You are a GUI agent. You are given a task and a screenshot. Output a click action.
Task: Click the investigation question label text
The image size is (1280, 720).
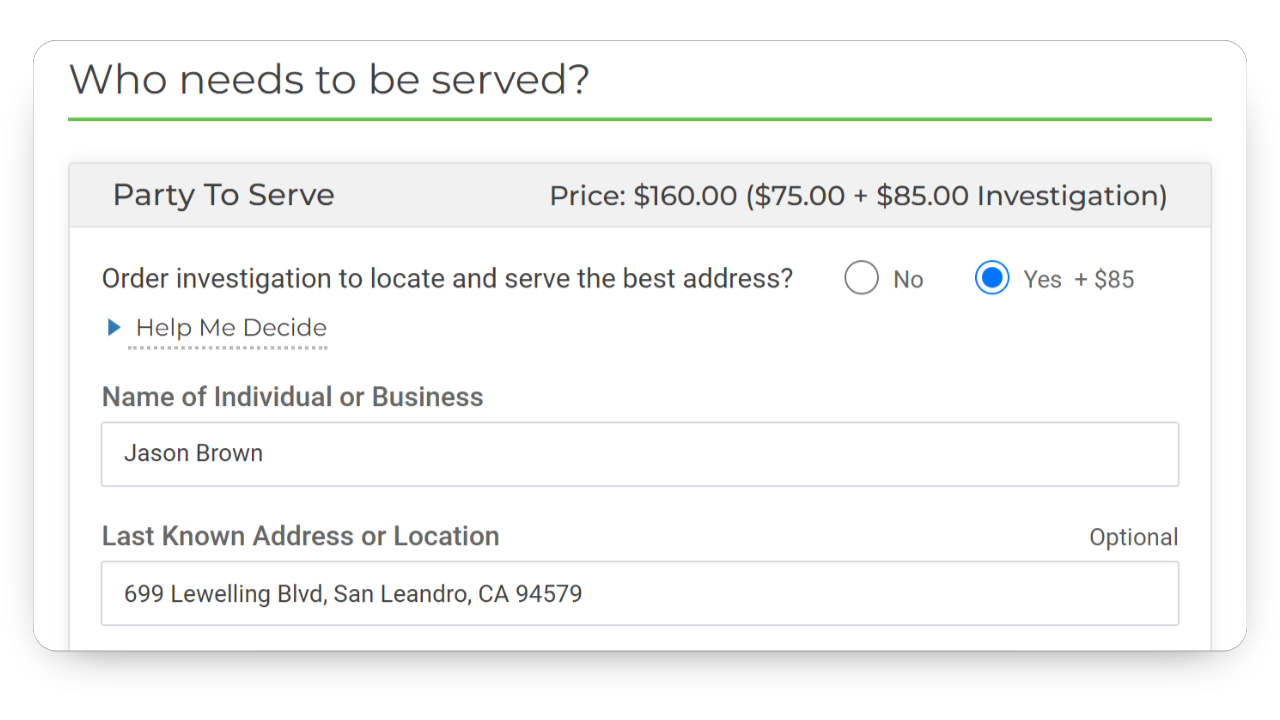pyautogui.click(x=447, y=279)
